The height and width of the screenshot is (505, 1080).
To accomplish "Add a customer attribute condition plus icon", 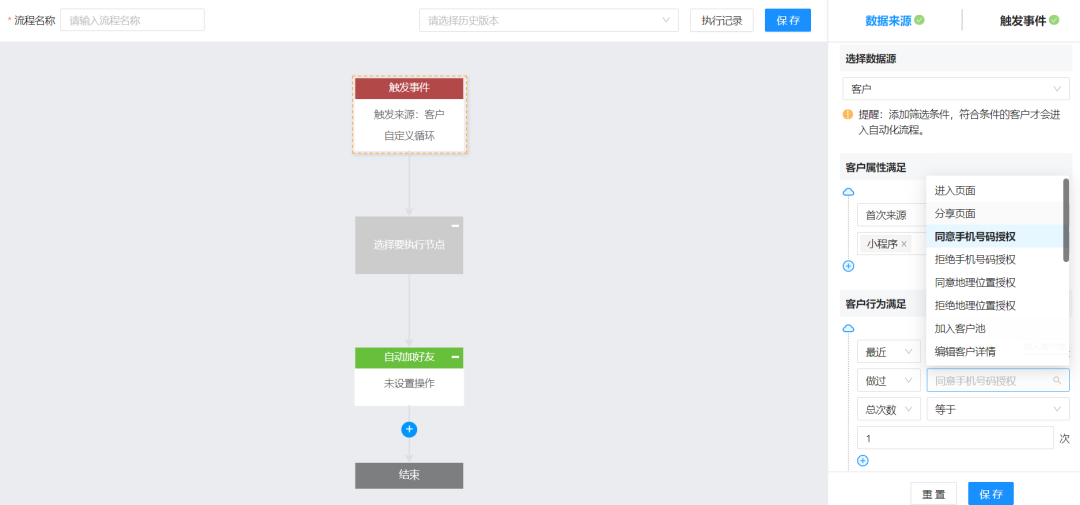I will coord(849,266).
